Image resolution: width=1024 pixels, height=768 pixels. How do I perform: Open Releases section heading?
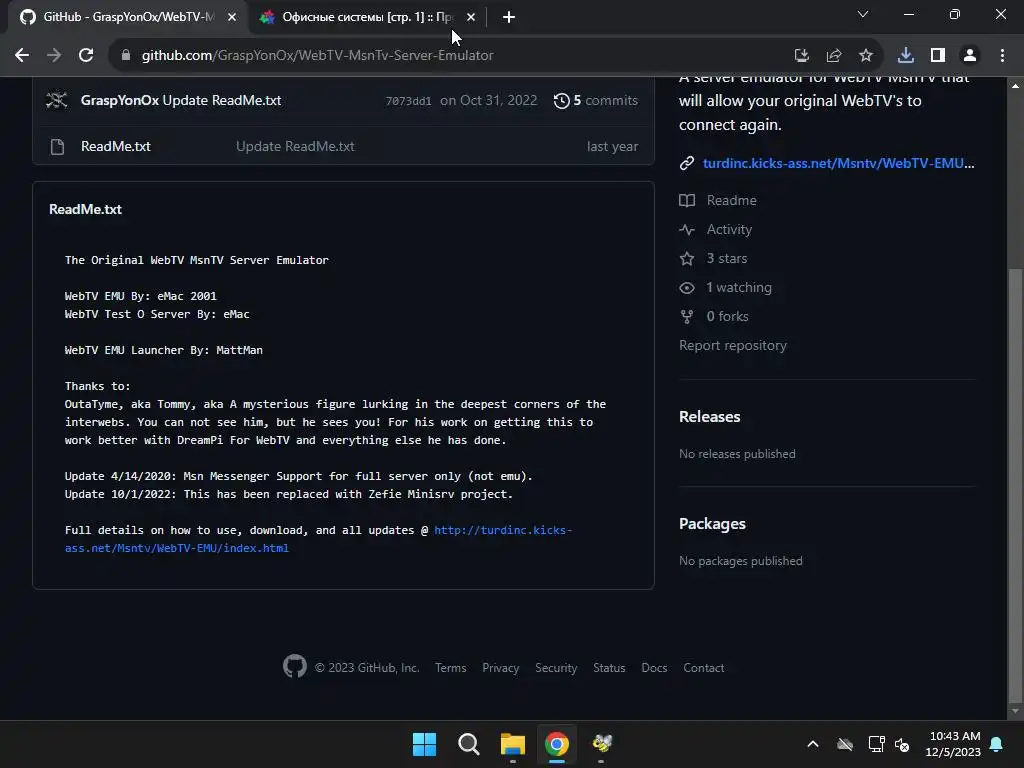click(710, 417)
